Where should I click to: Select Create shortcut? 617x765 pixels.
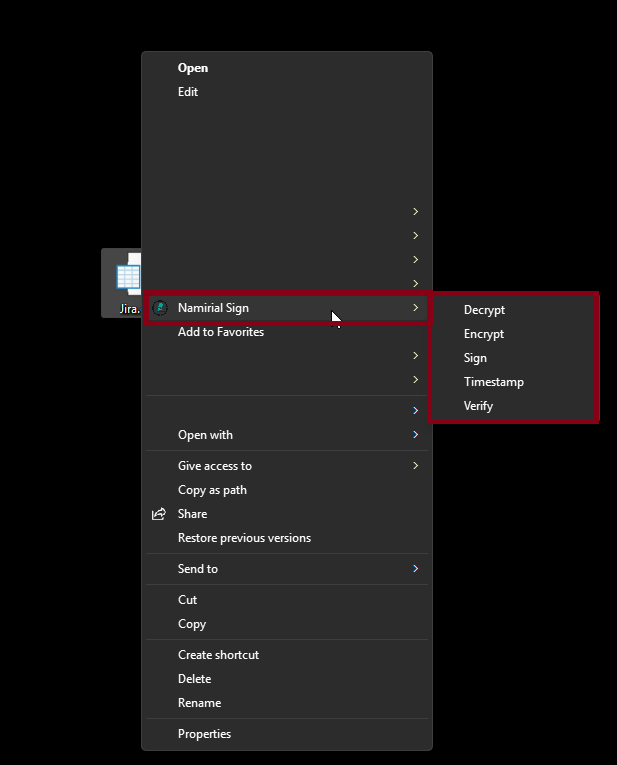coord(218,655)
